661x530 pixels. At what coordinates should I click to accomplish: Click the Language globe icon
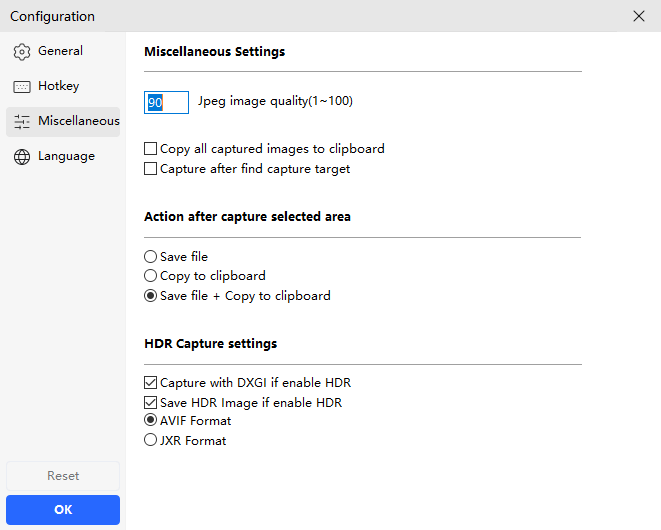point(22,157)
